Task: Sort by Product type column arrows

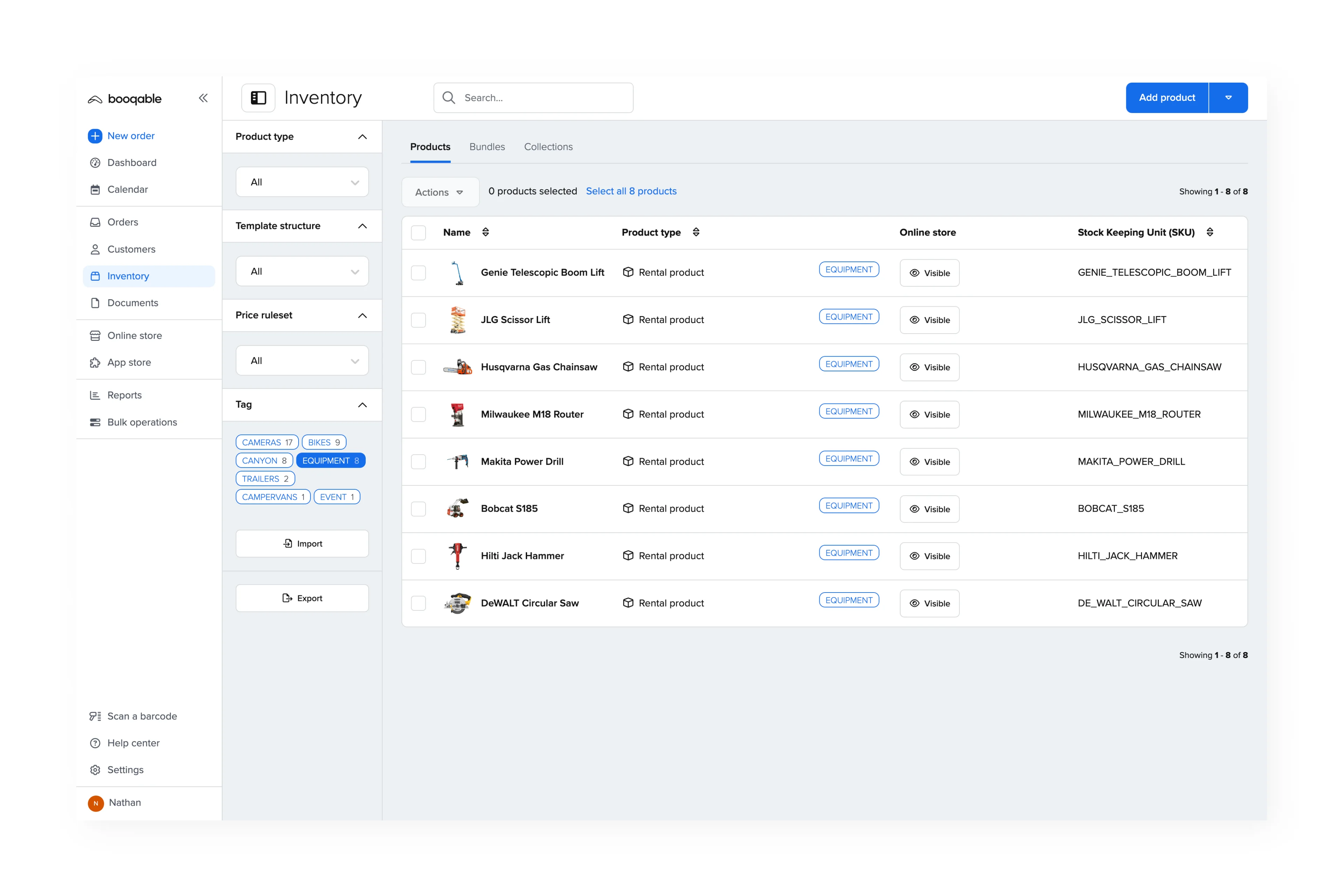Action: 696,232
